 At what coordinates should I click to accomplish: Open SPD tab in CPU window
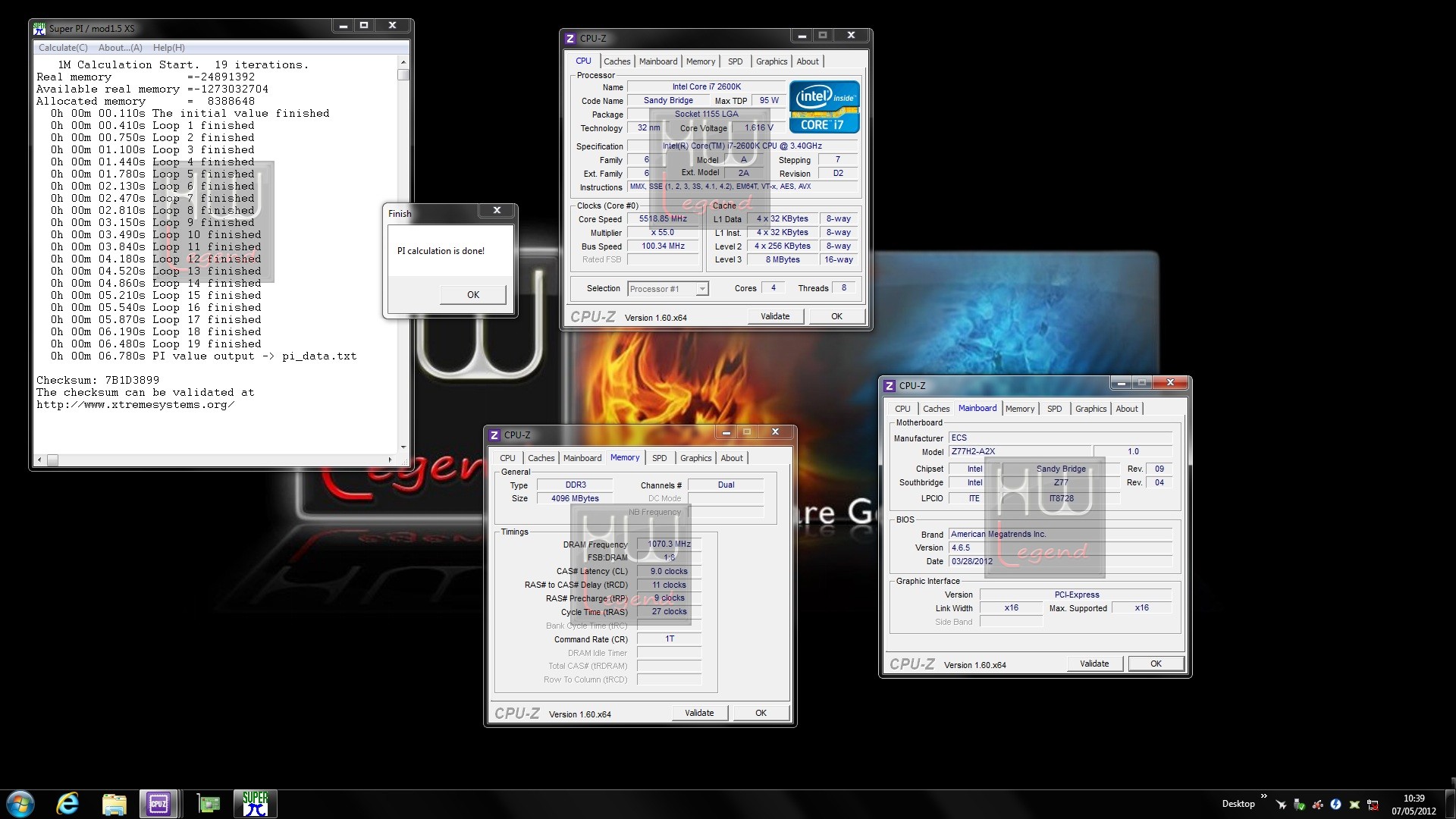click(735, 61)
